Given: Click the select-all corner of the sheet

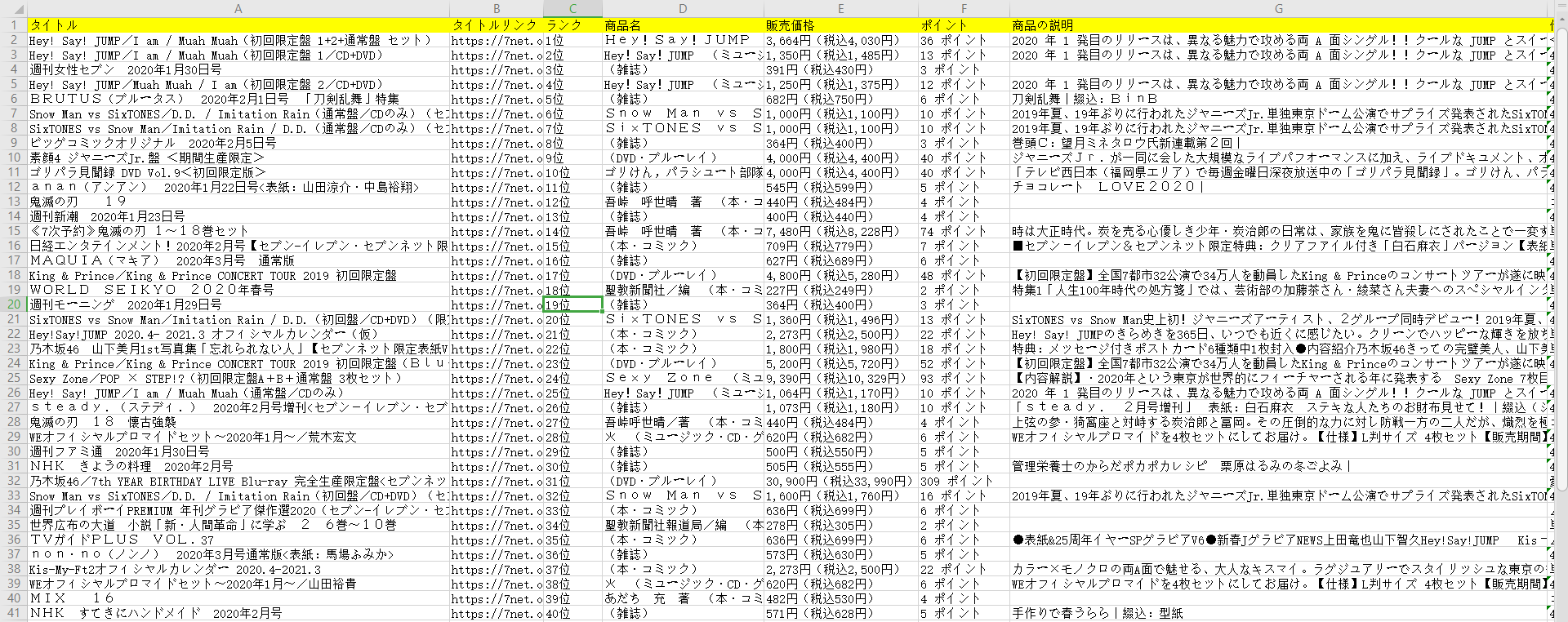Looking at the screenshot, I should (x=13, y=8).
